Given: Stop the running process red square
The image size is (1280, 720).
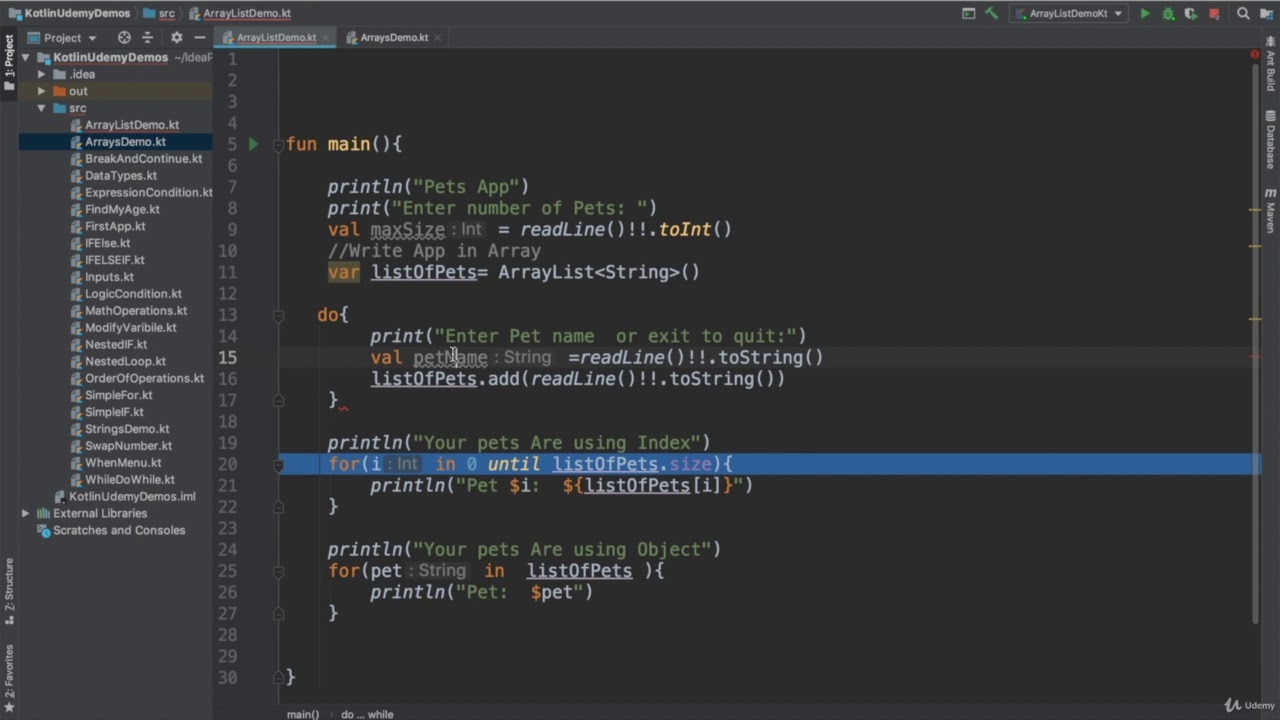Looking at the screenshot, I should click(1214, 14).
